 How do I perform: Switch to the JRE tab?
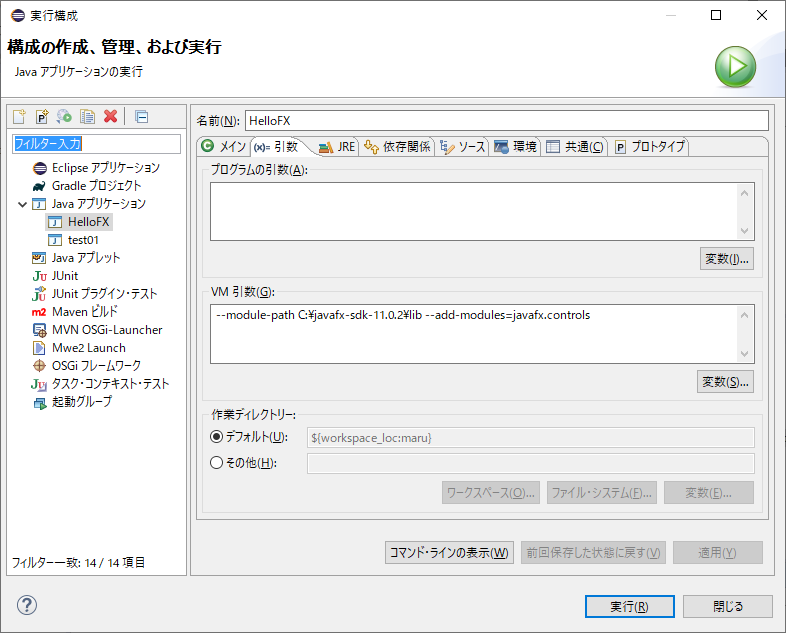point(337,146)
